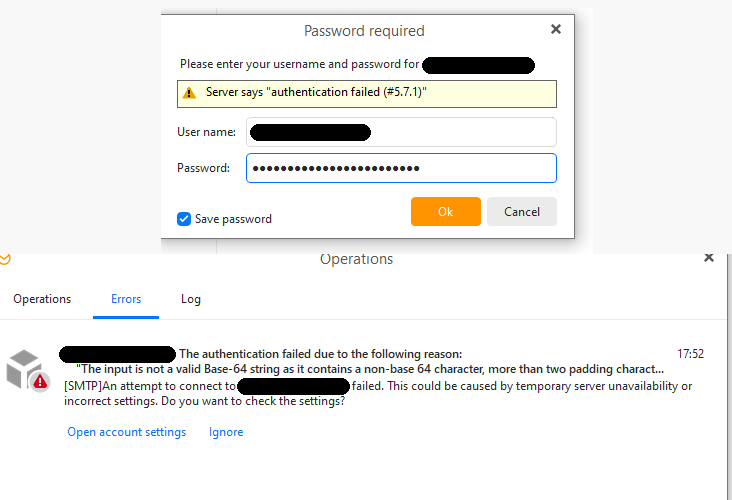Image resolution: width=732 pixels, height=500 pixels.
Task: Open account settings link
Action: coord(127,432)
